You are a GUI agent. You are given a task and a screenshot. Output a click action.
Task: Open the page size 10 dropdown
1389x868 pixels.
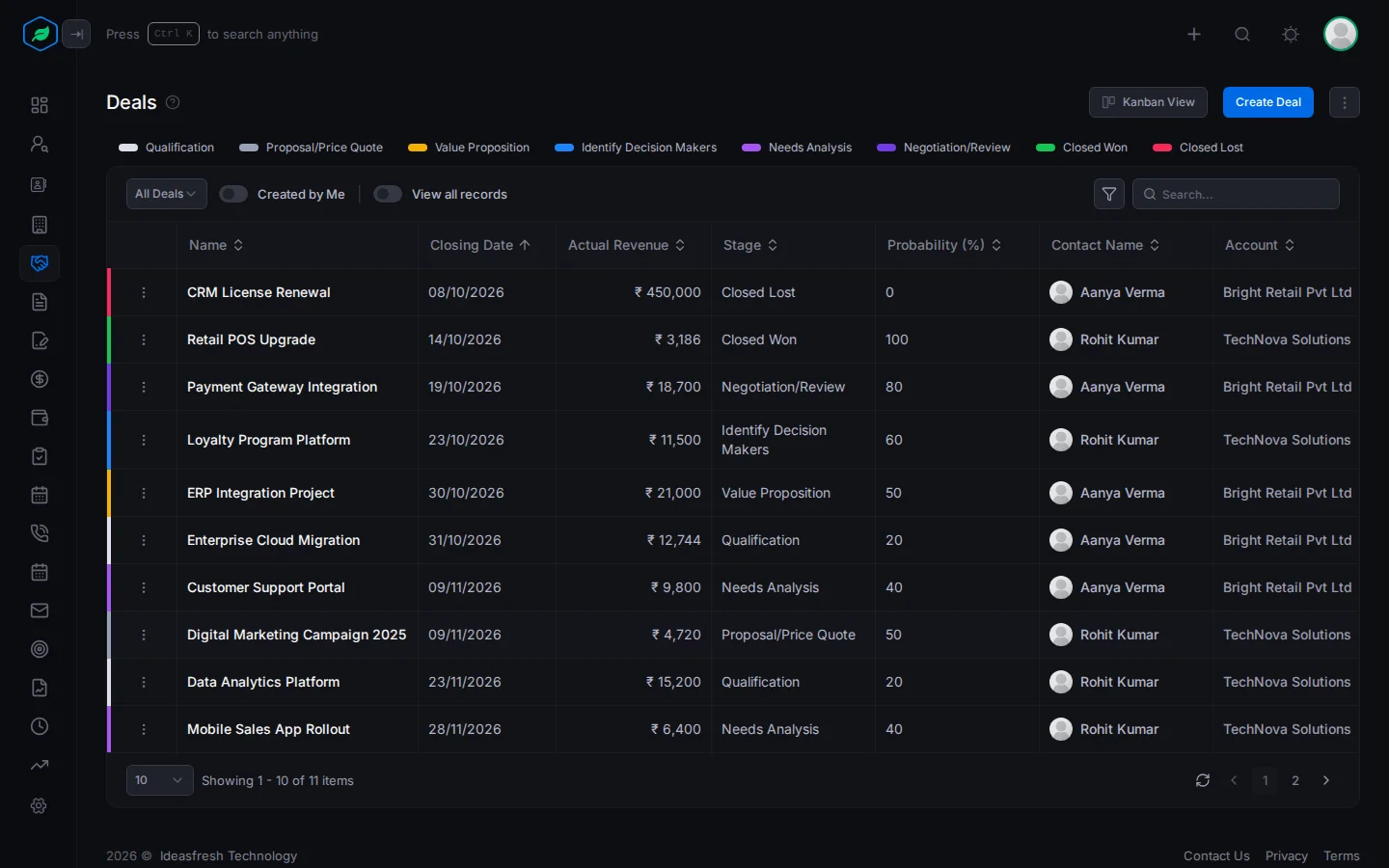(x=160, y=780)
